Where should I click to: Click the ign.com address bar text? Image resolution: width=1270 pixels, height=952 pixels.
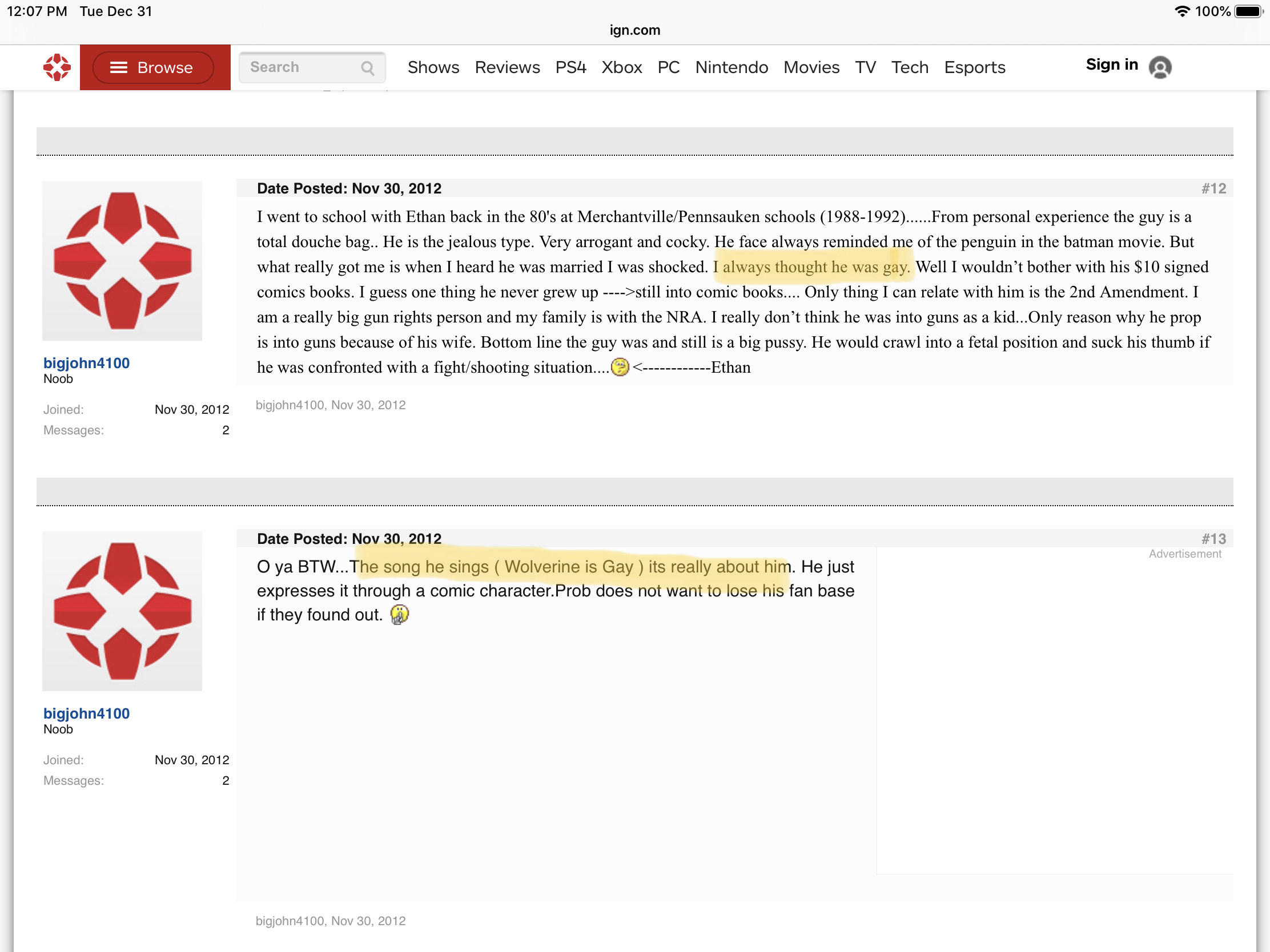635,30
